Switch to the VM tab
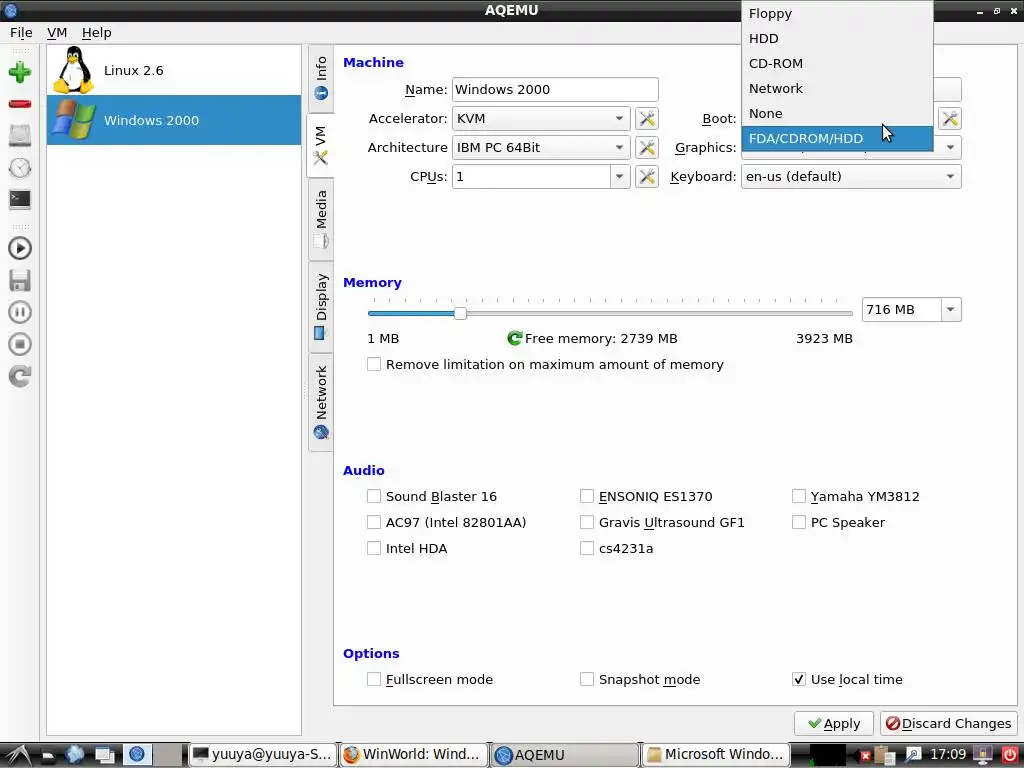Viewport: 1024px width, 768px height. coord(321,145)
